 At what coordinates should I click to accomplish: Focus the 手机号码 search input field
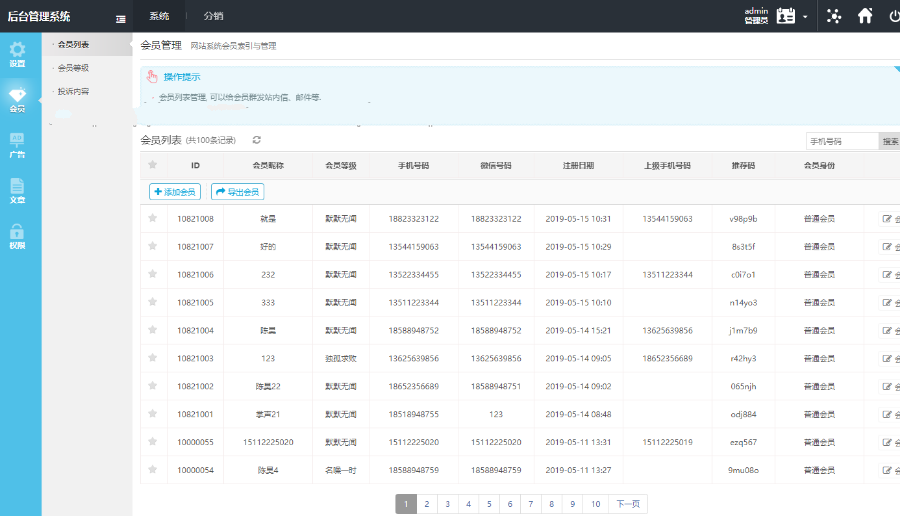[x=841, y=141]
